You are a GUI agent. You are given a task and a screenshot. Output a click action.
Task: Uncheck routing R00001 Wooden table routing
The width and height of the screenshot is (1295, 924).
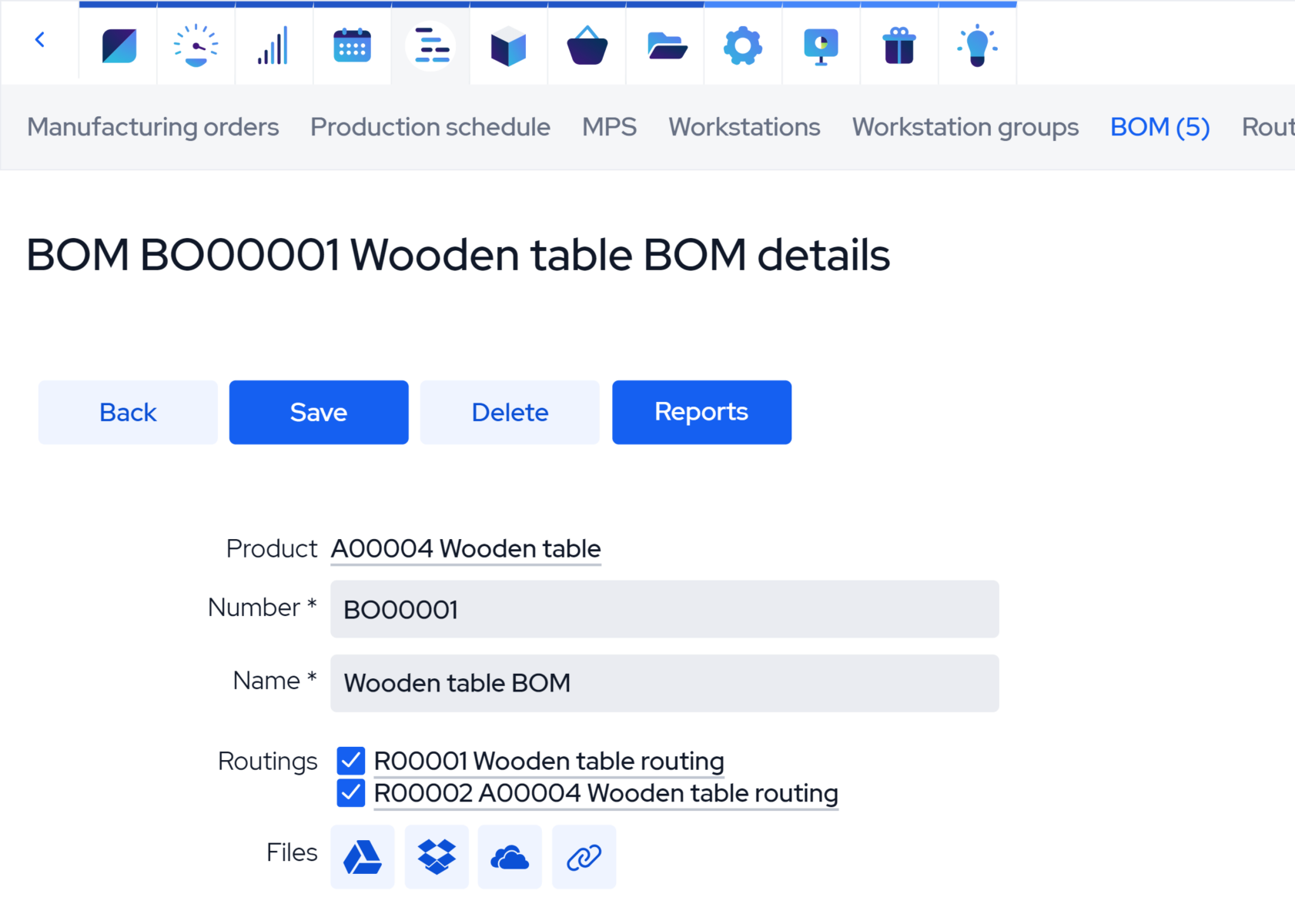click(x=350, y=761)
